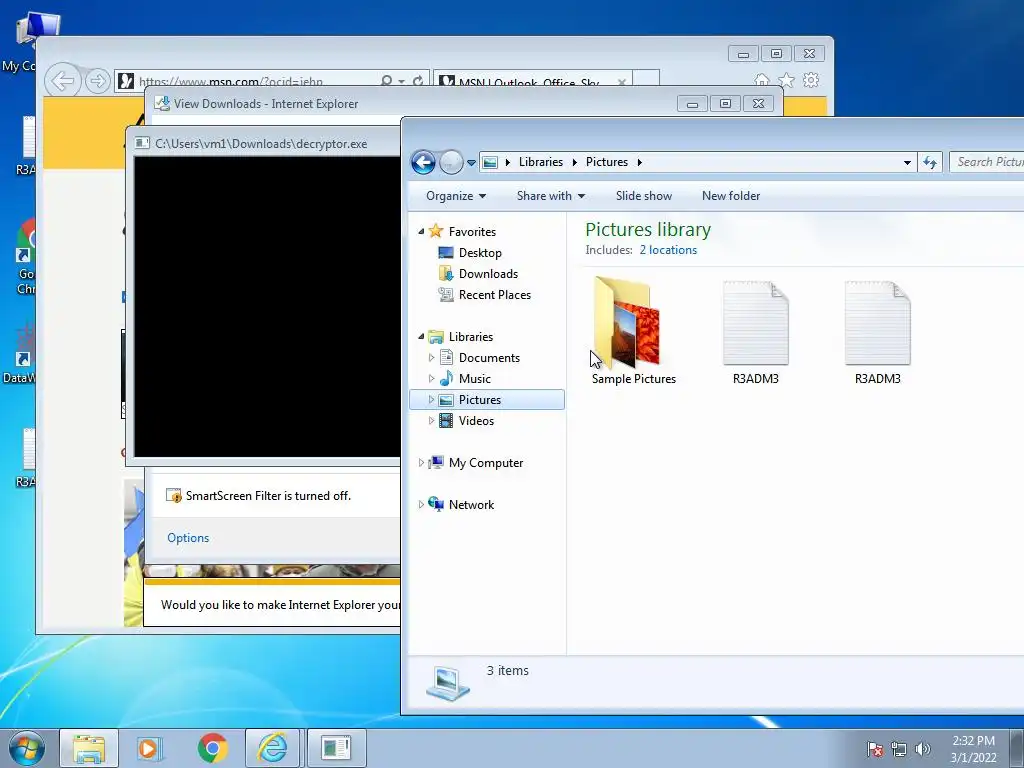Viewport: 1024px width, 768px height.
Task: Expand the Network node
Action: click(x=421, y=505)
